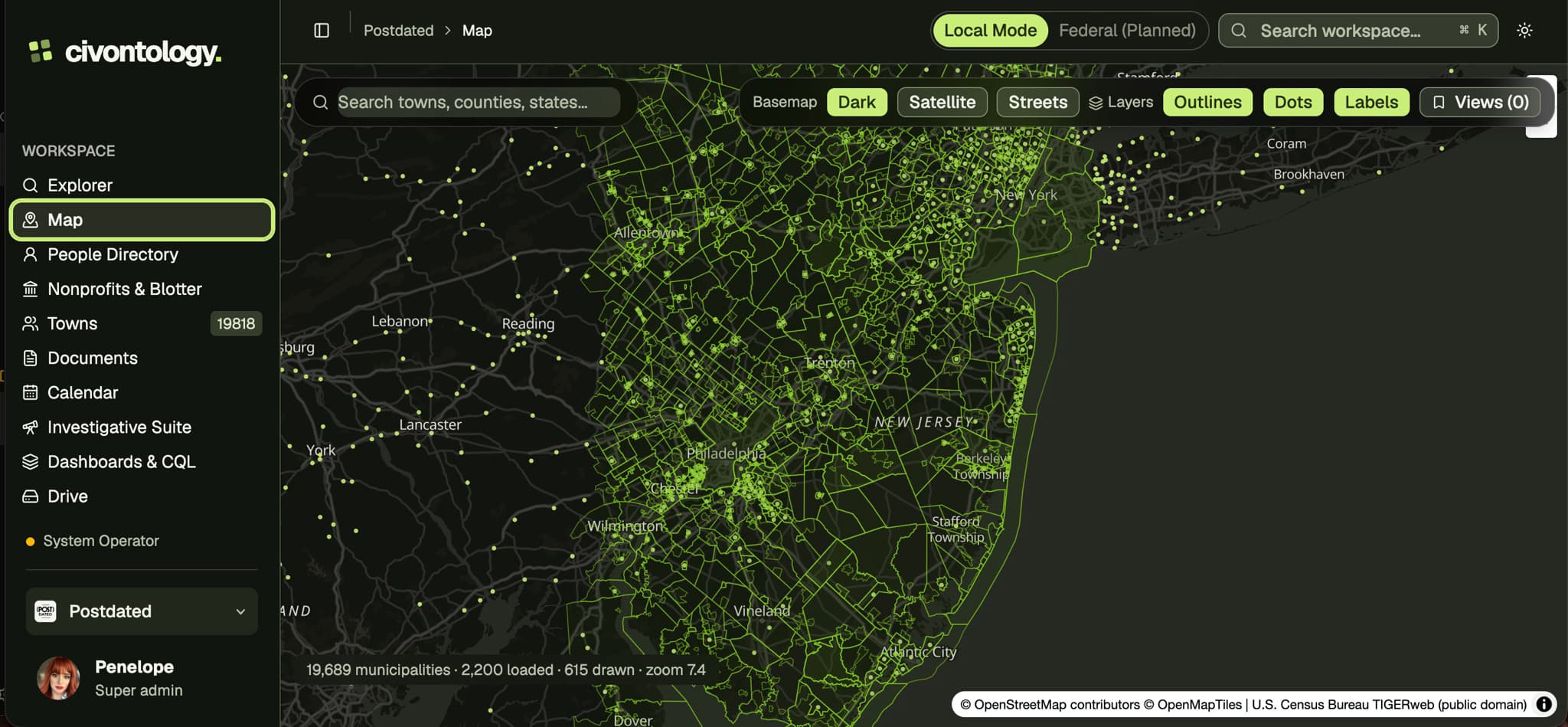Image resolution: width=1568 pixels, height=727 pixels.
Task: Click the civontology logo icon
Action: click(x=41, y=51)
